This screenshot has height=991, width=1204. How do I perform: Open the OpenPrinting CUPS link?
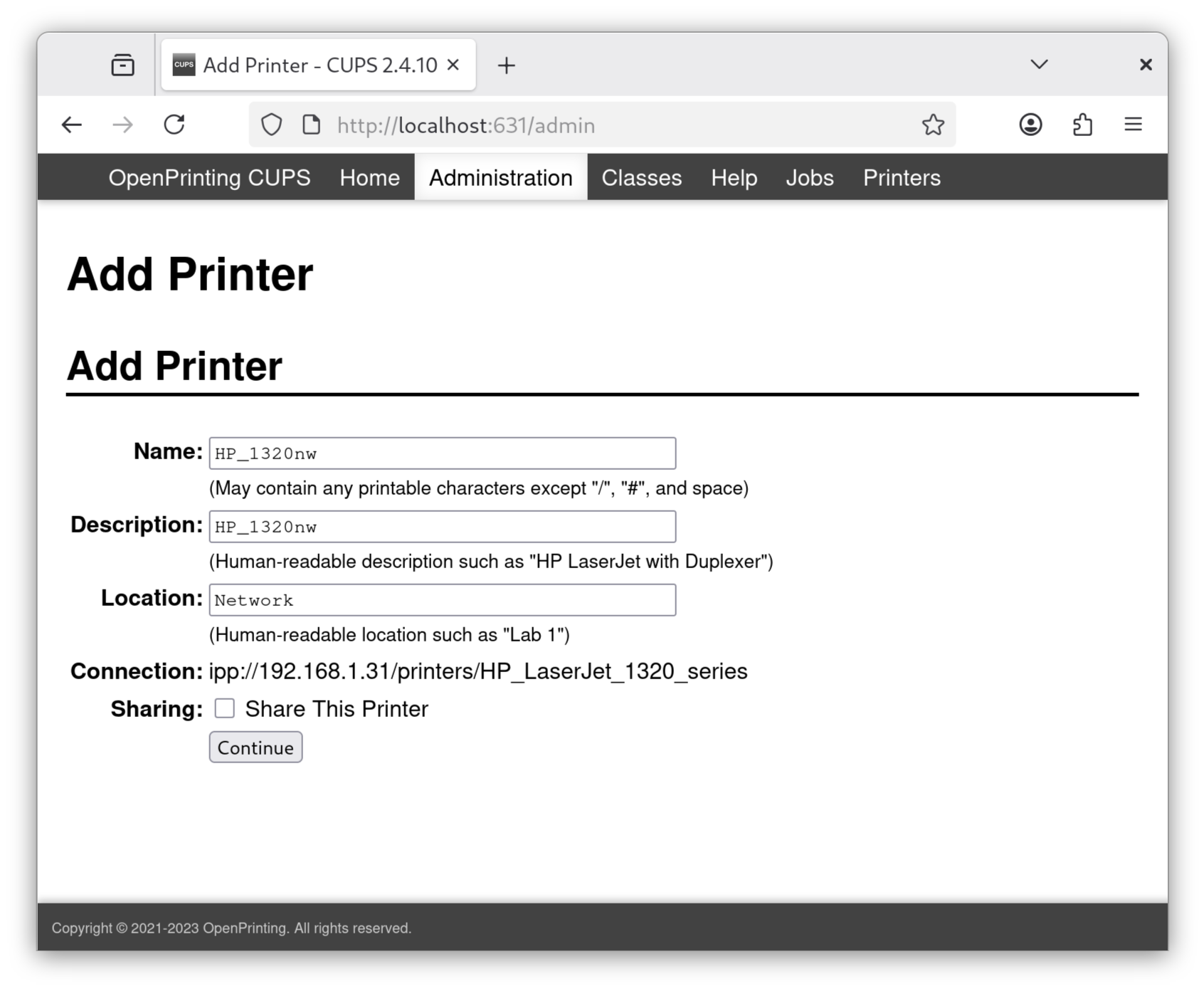point(209,178)
